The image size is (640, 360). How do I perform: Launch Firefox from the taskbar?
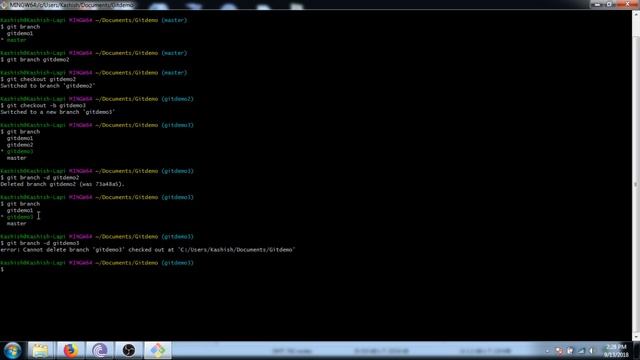(70, 351)
